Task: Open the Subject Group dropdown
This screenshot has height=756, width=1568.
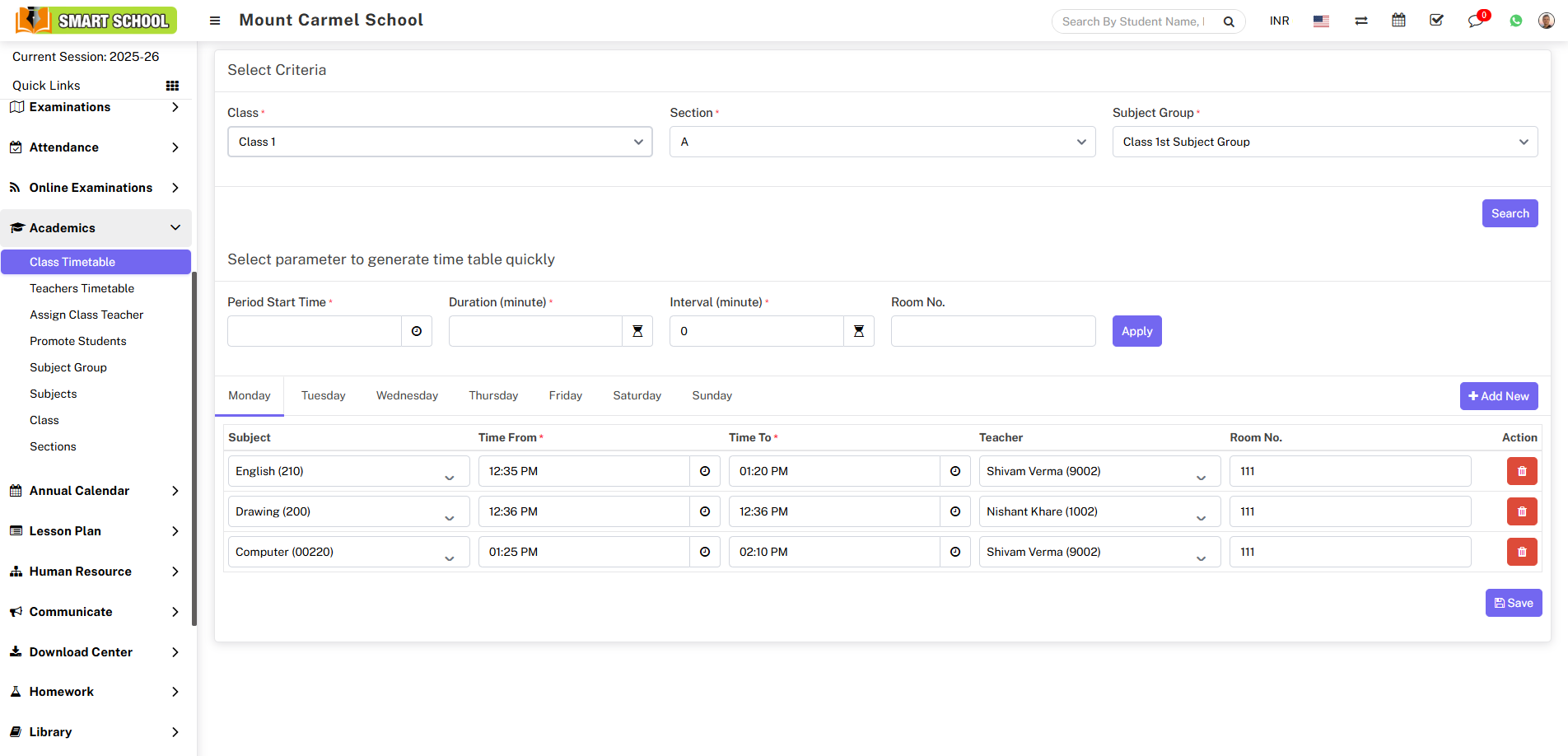Action: pos(1324,142)
